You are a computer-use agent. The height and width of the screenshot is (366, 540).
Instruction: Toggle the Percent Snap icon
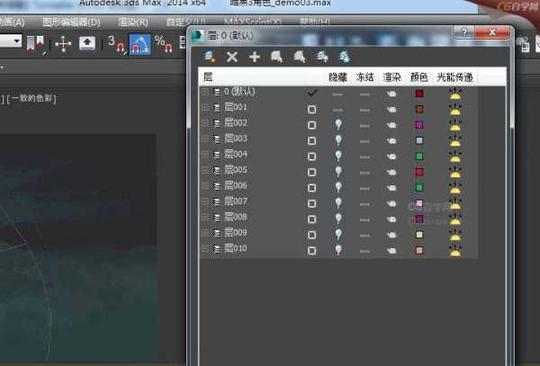pyautogui.click(x=163, y=44)
